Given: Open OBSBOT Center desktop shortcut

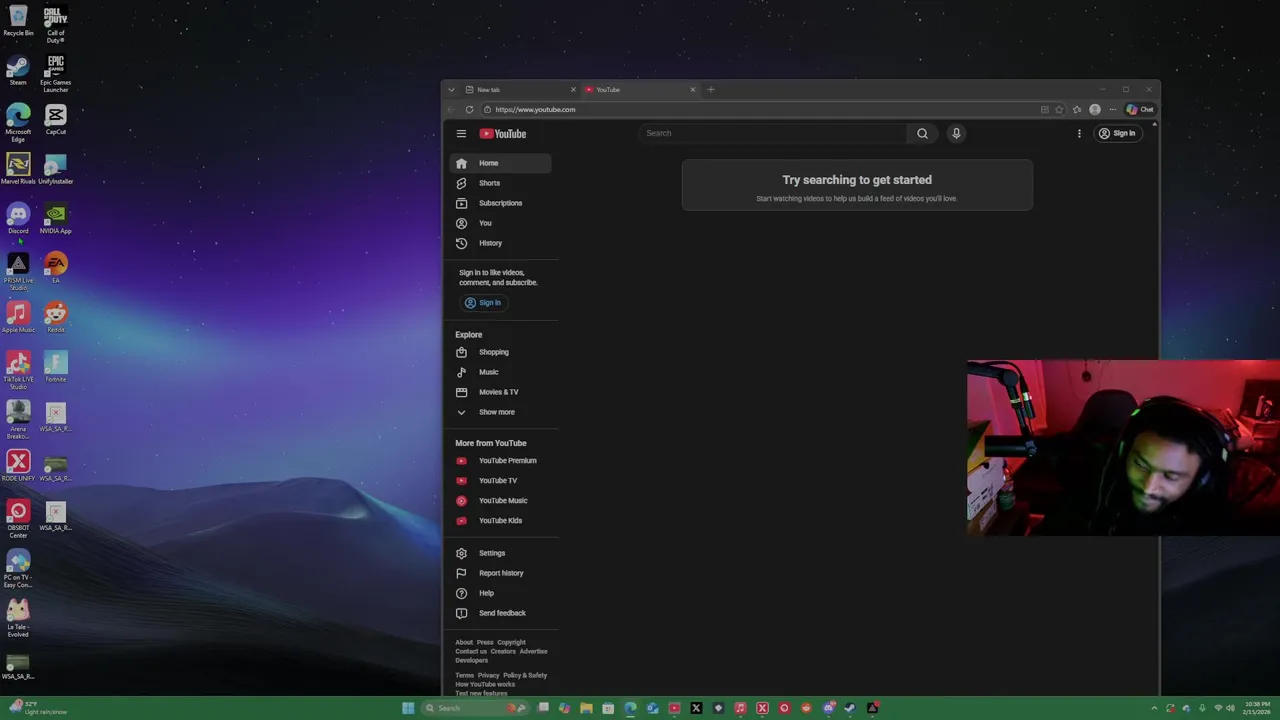Looking at the screenshot, I should 18,520.
